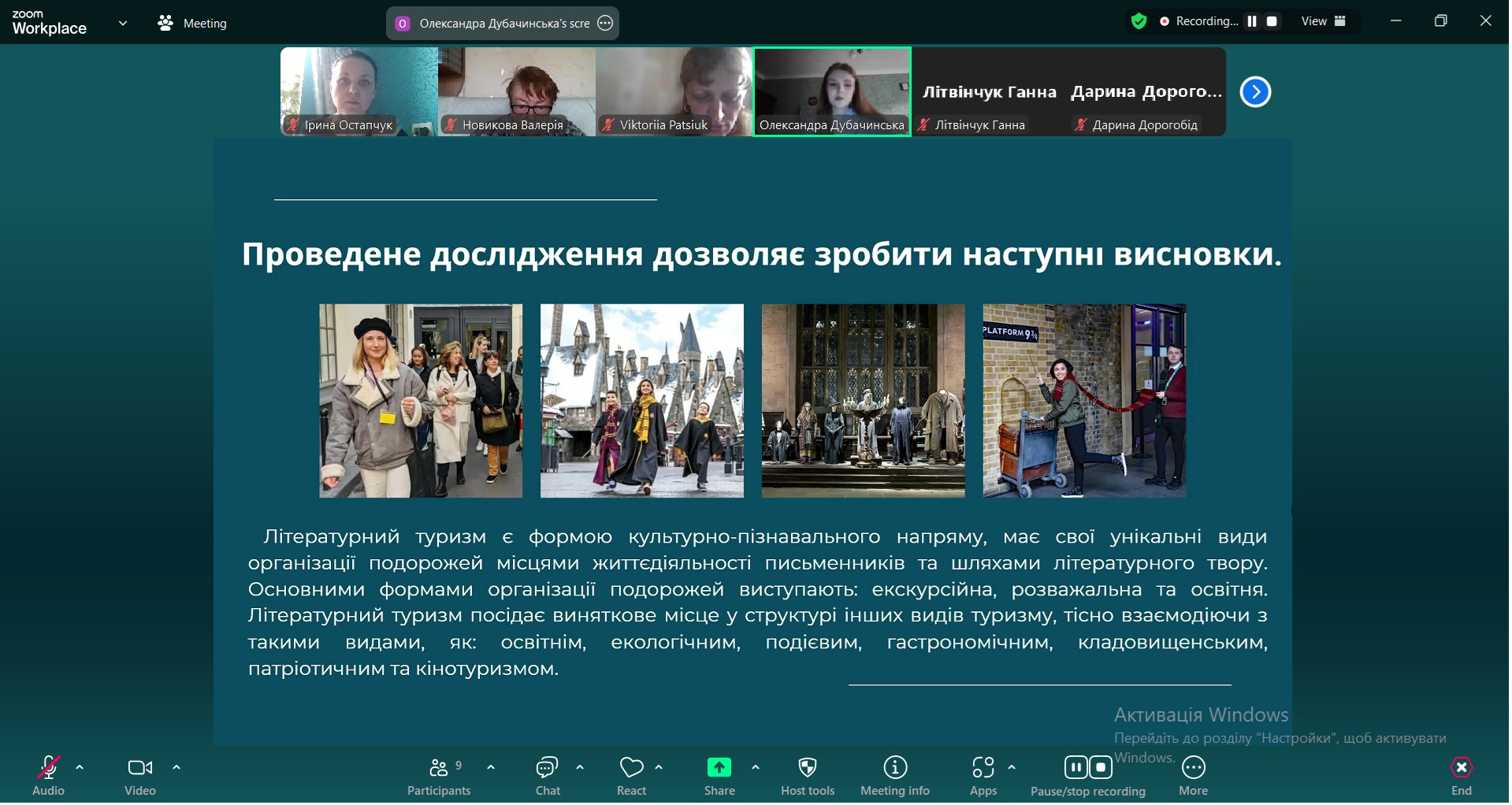Click the green Share screen button
The height and width of the screenshot is (805, 1512).
tap(719, 769)
